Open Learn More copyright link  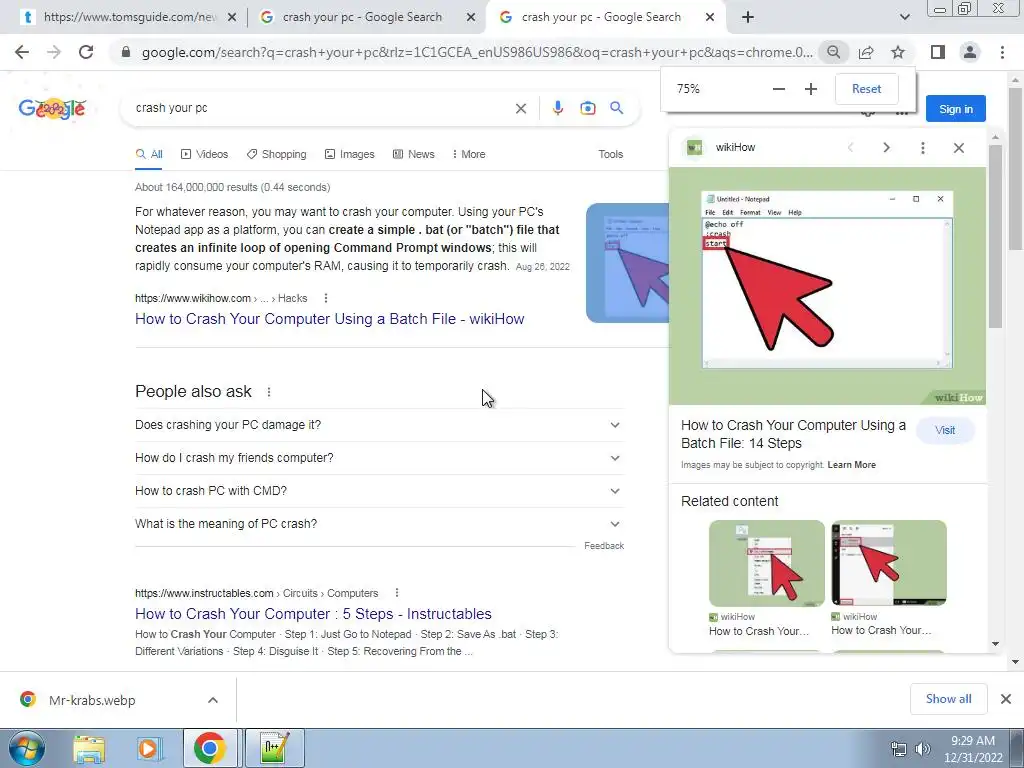click(852, 465)
